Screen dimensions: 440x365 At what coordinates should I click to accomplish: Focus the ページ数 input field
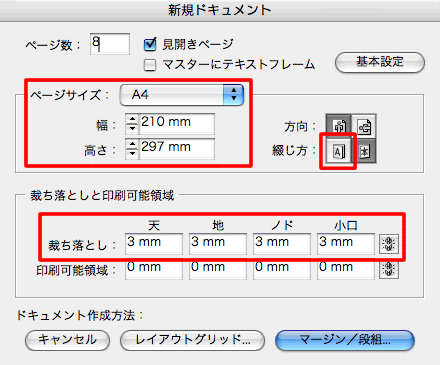(110, 44)
